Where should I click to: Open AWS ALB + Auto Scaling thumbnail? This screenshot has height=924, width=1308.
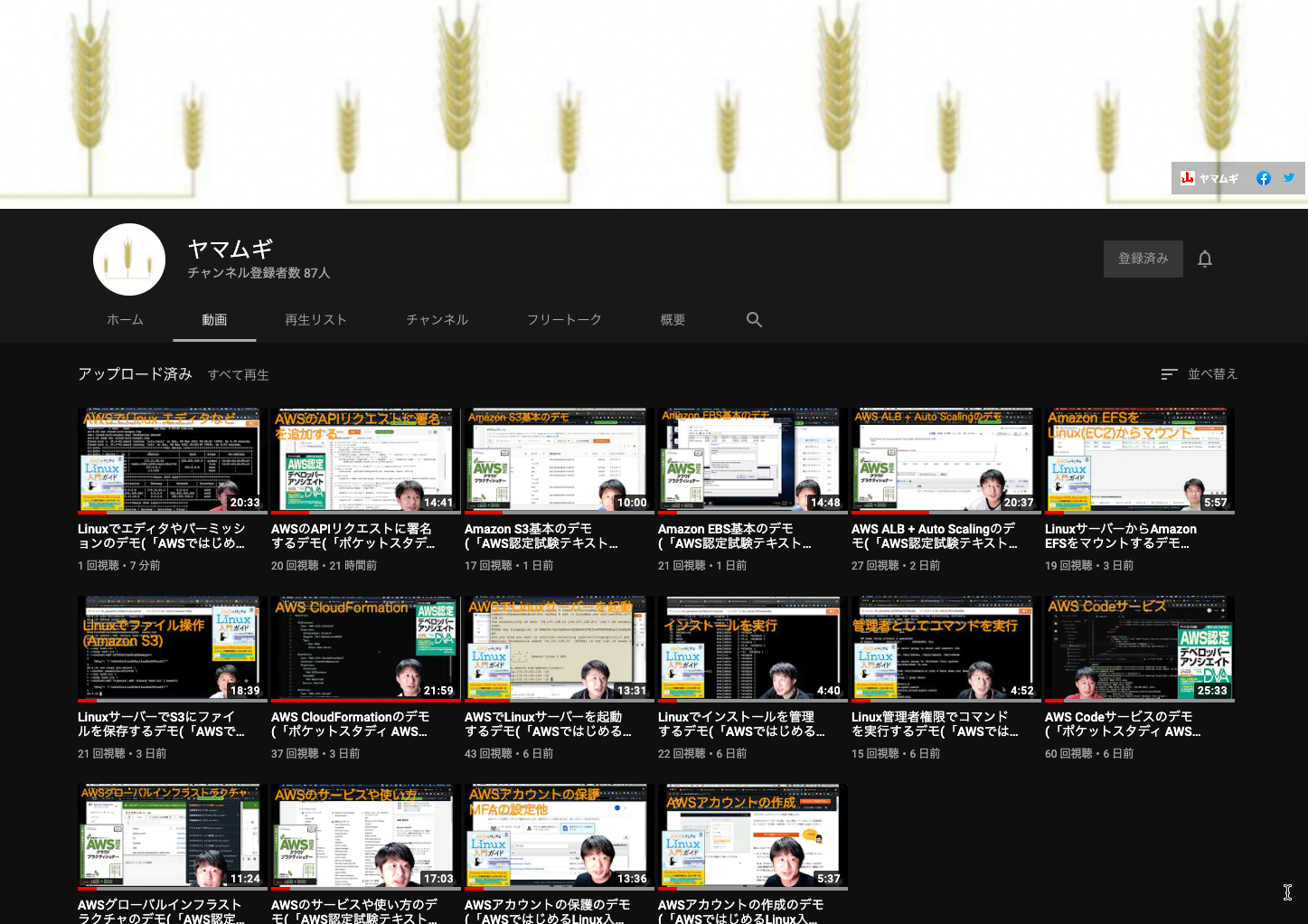(945, 460)
